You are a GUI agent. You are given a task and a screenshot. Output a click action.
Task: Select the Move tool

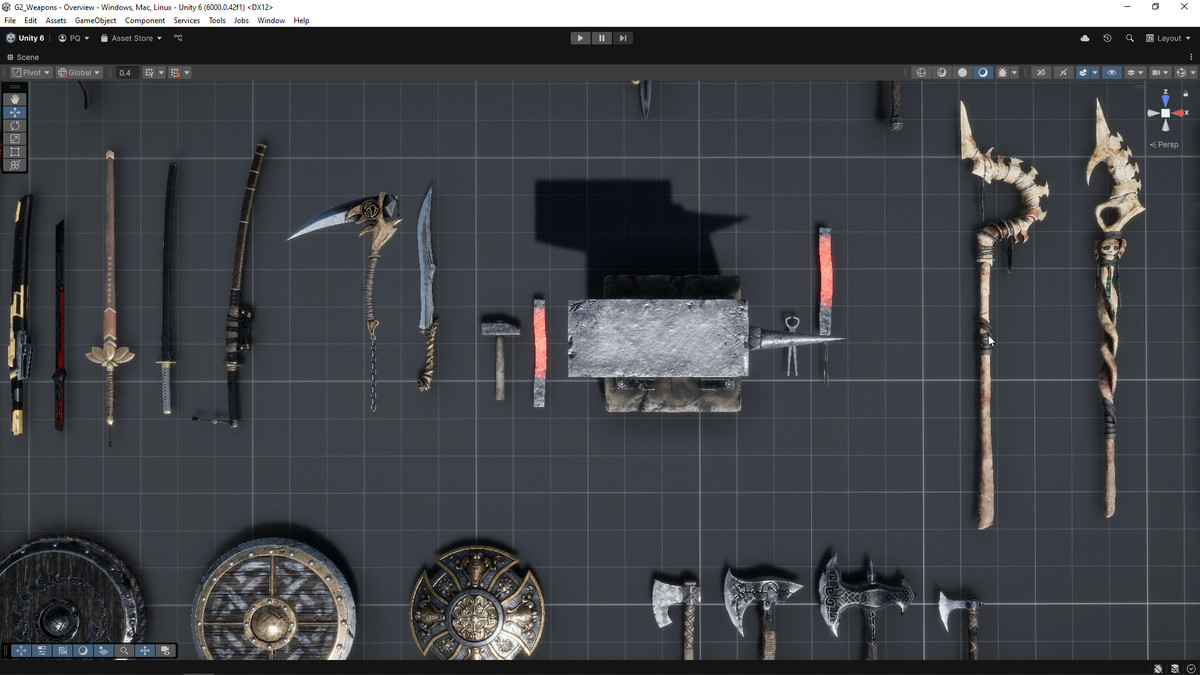coord(15,112)
